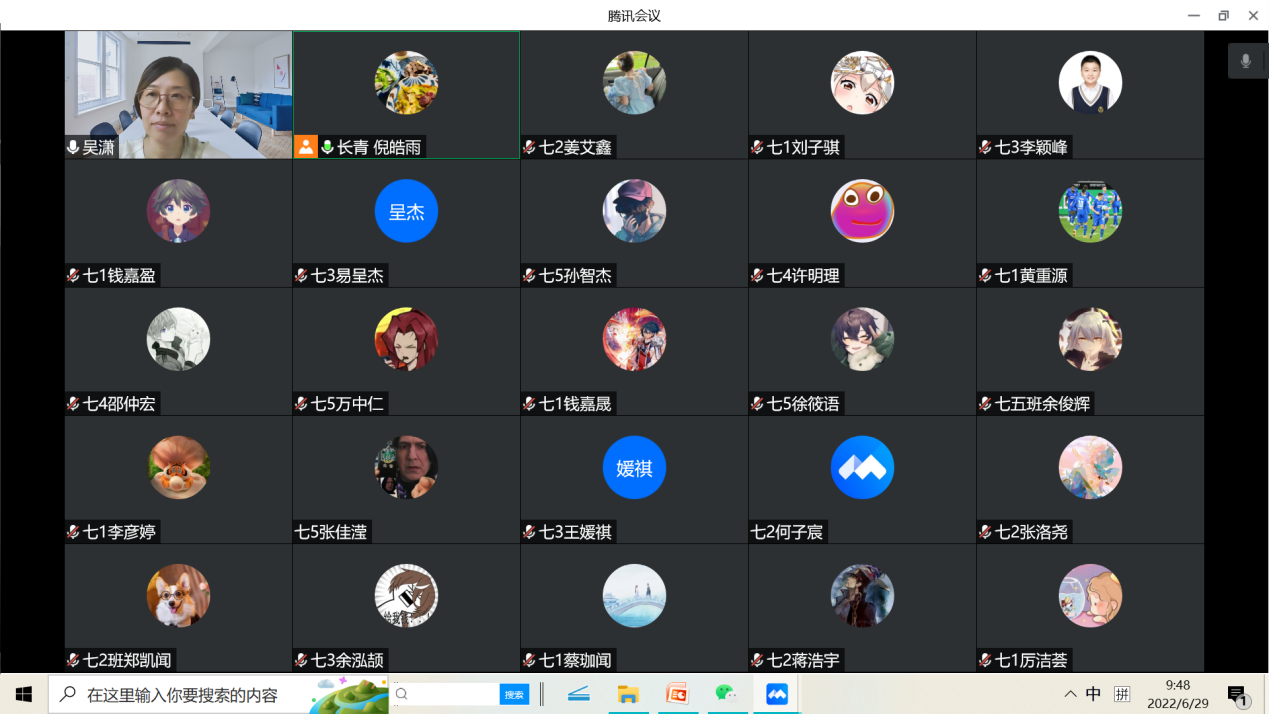Click the muted mic icon beside 七5万中仁
The image size is (1269, 714).
coord(302,403)
